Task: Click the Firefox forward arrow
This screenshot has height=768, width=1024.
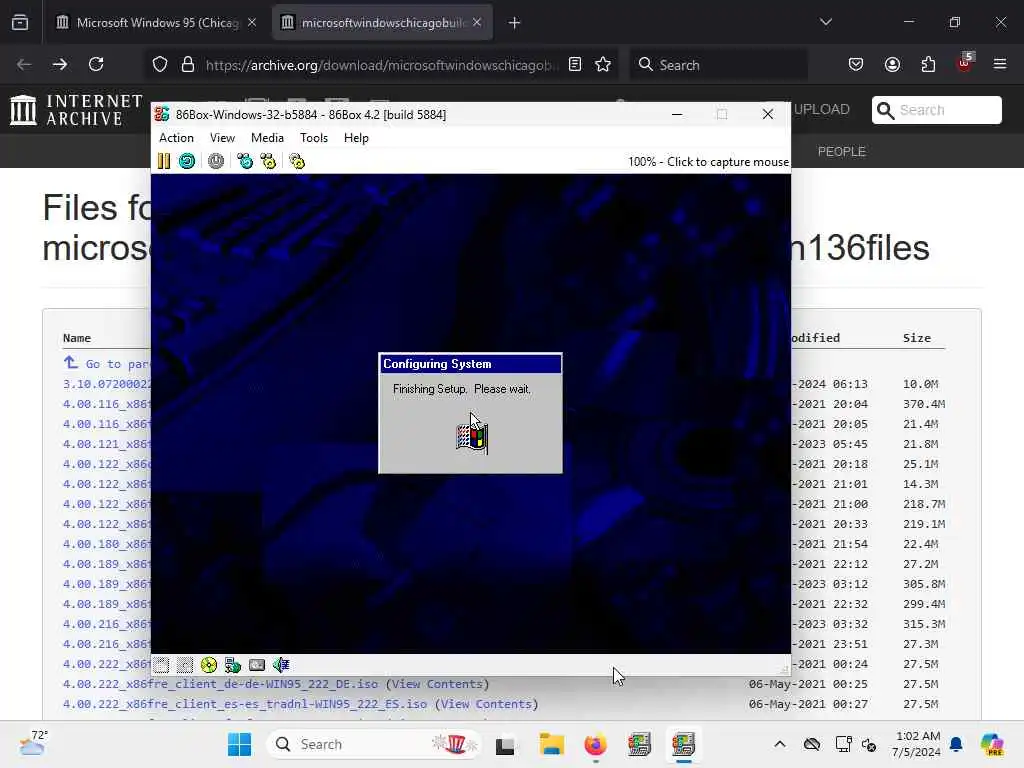Action: (x=59, y=64)
